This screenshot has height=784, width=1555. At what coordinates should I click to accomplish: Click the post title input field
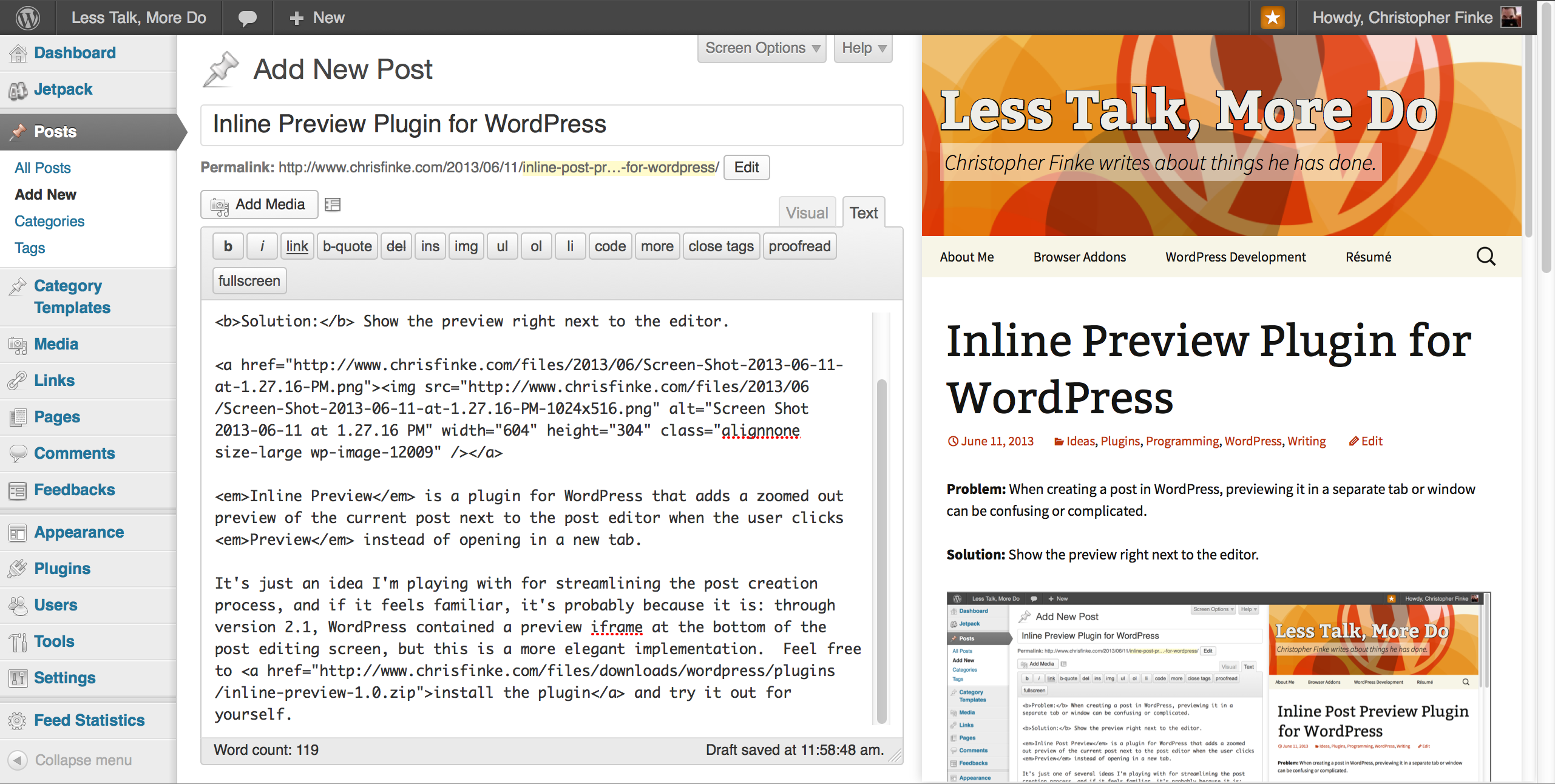coord(552,125)
